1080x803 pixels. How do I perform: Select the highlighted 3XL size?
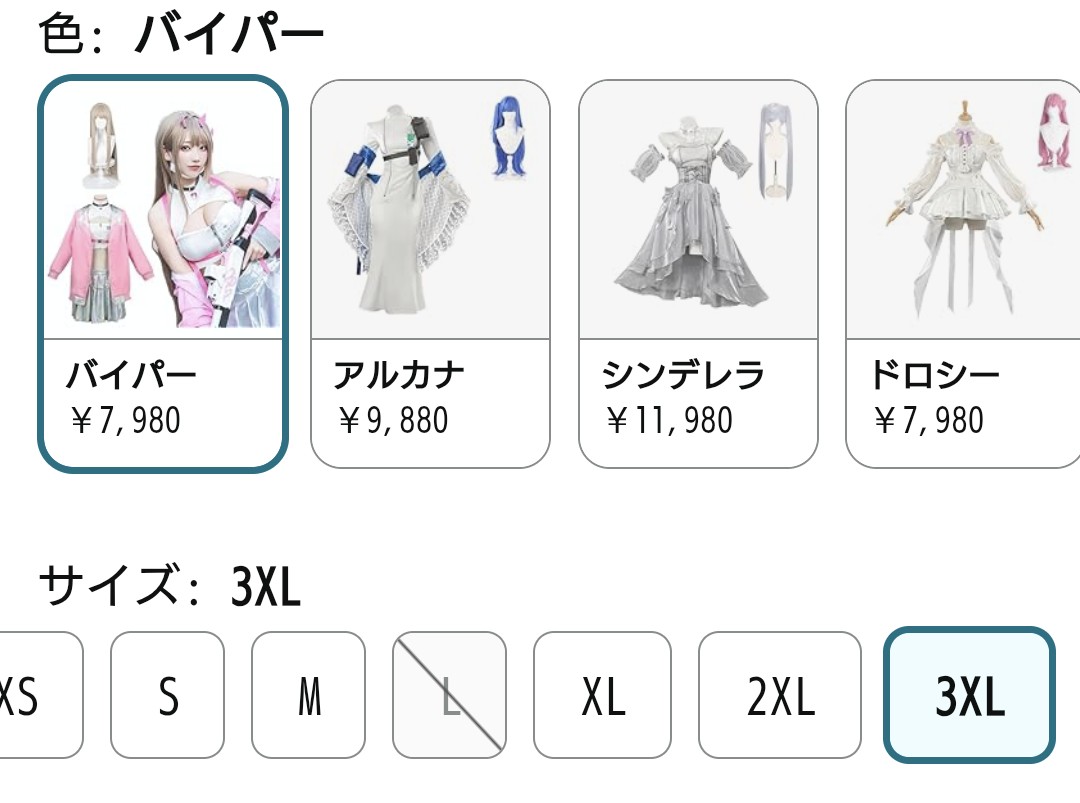[x=969, y=695]
